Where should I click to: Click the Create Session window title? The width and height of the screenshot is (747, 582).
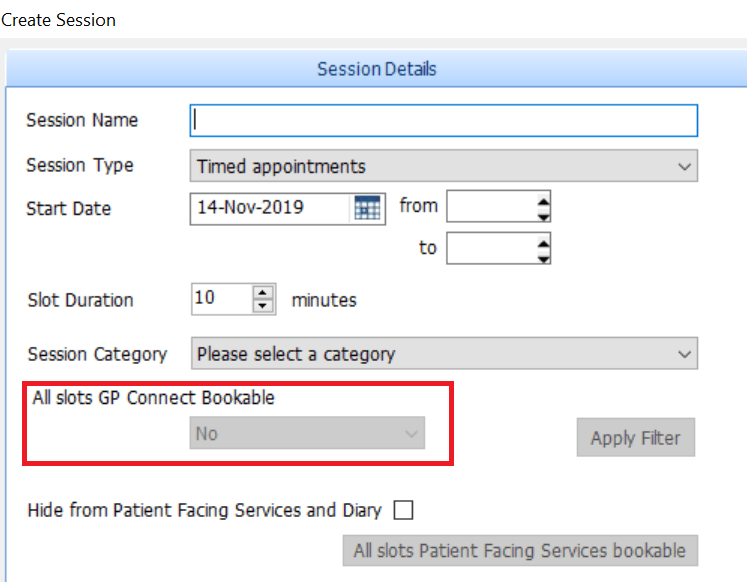(x=59, y=19)
